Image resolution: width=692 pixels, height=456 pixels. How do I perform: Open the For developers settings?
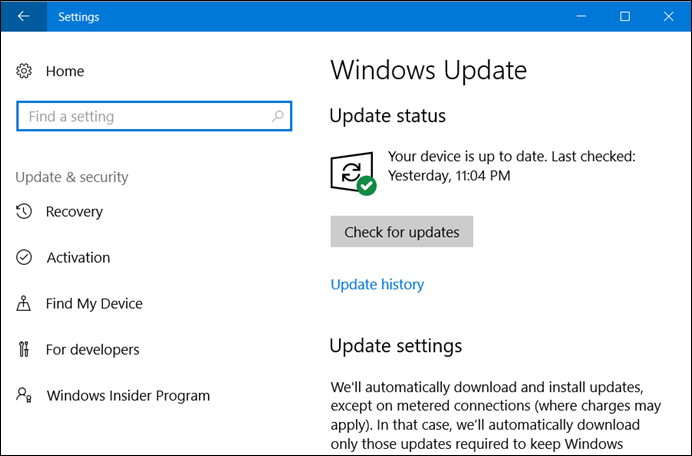92,350
